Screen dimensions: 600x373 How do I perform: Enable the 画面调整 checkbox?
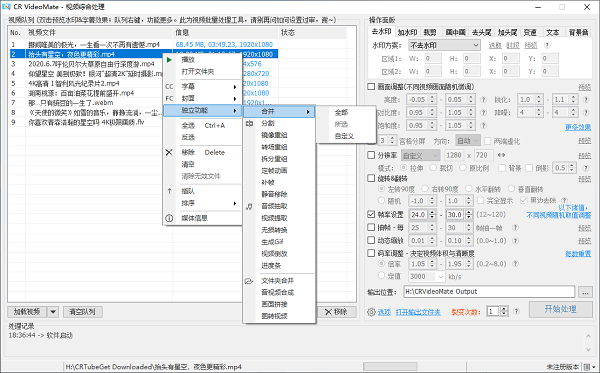coord(371,86)
